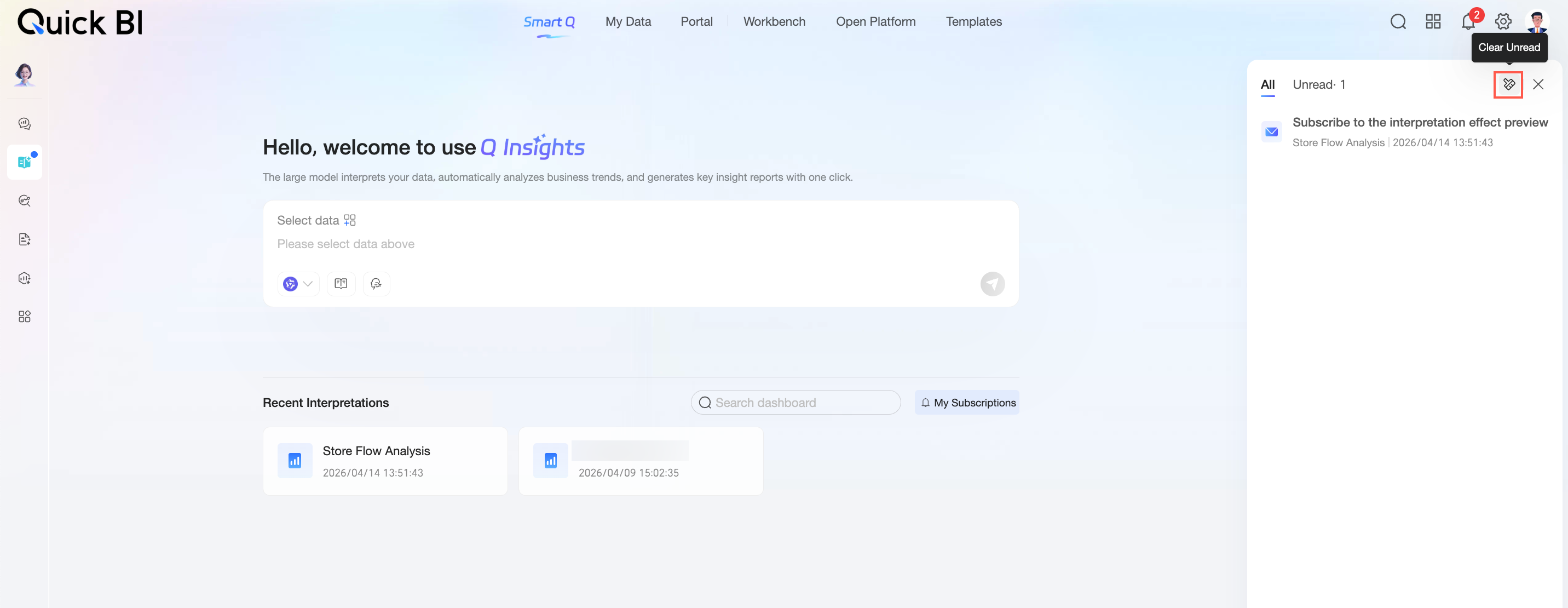1568x608 pixels.
Task: Open the grid modules sidebar icon
Action: (x=24, y=317)
